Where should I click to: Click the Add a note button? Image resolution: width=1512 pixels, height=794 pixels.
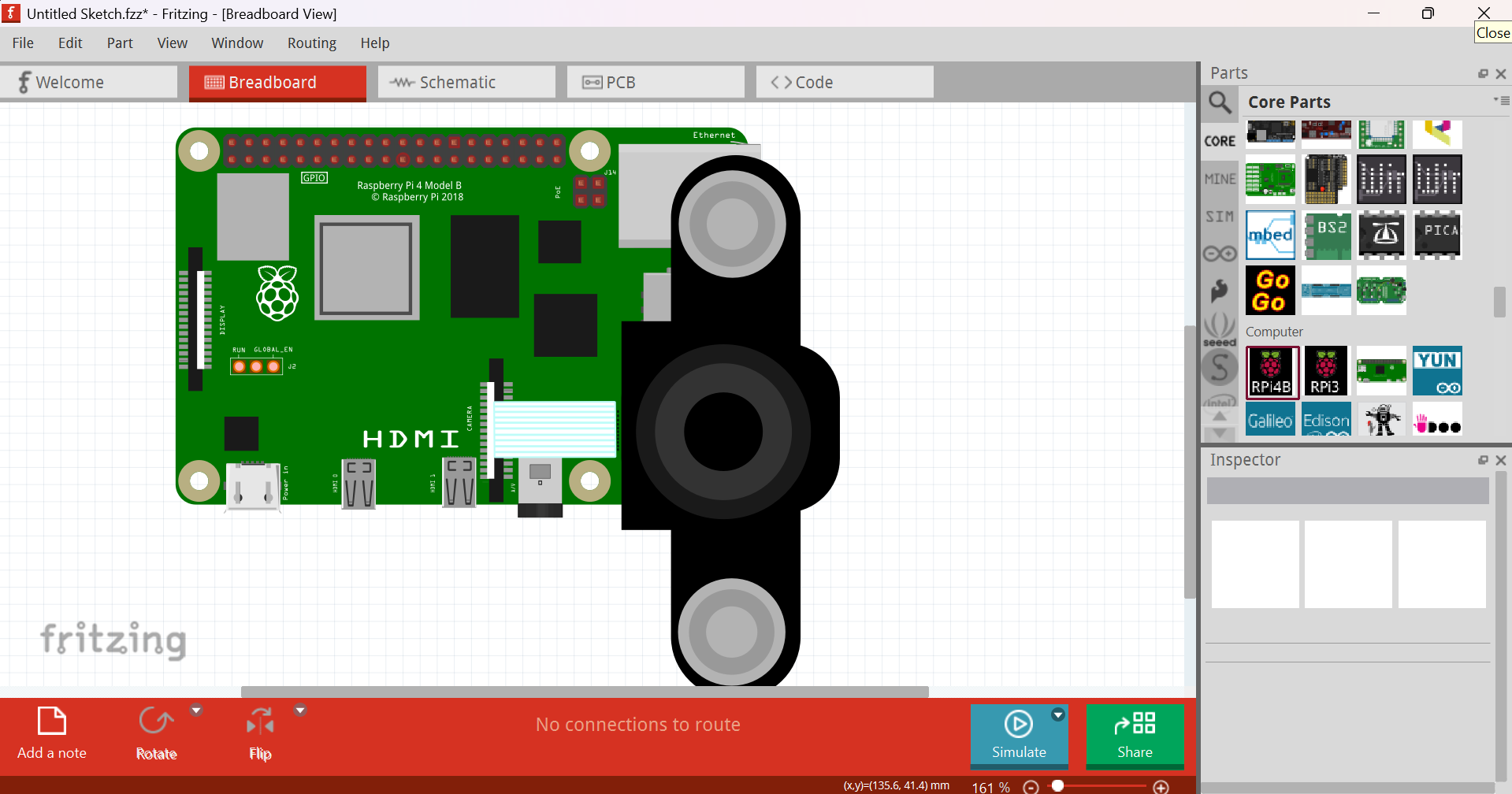pos(52,733)
